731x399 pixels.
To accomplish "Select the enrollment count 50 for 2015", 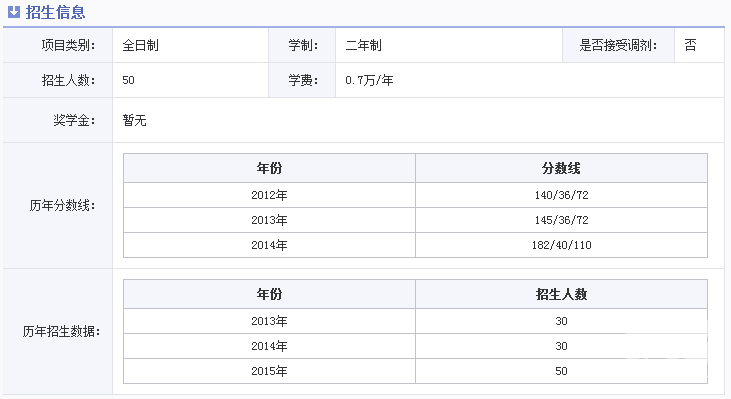I will tap(561, 371).
